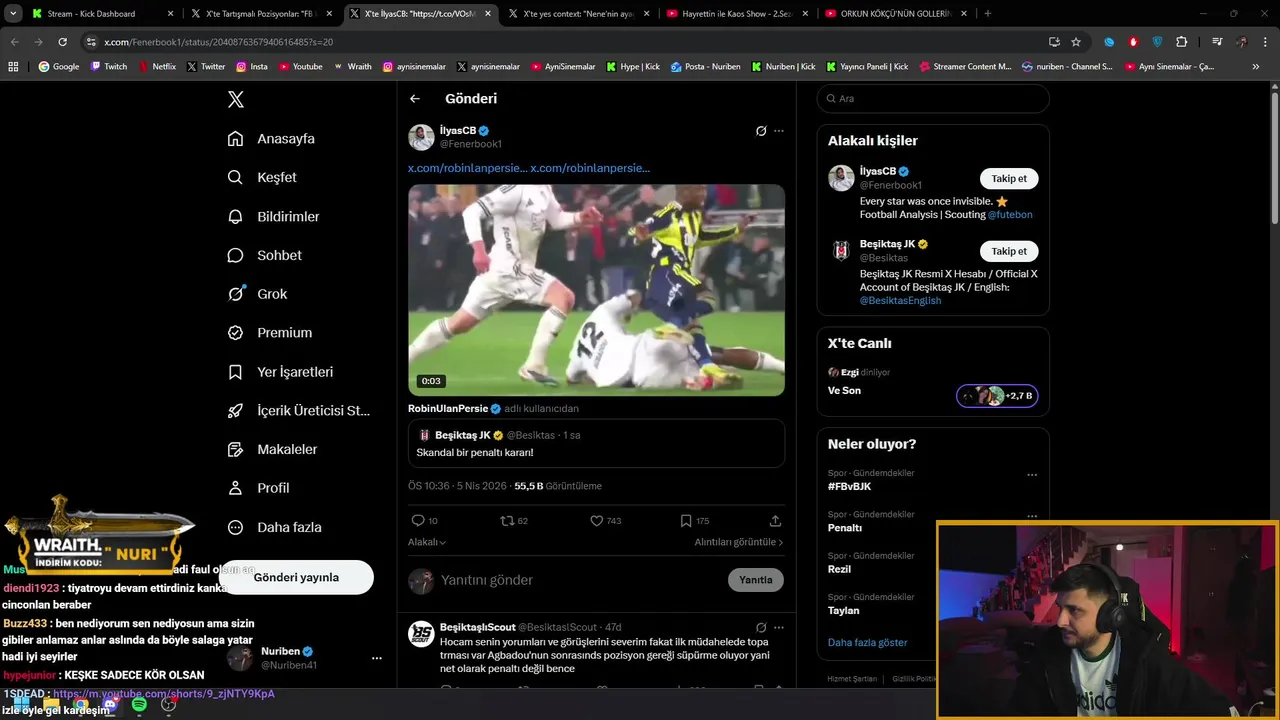This screenshot has width=1280, height=720.
Task: Click the Yanıtla reply button
Action: 756,580
